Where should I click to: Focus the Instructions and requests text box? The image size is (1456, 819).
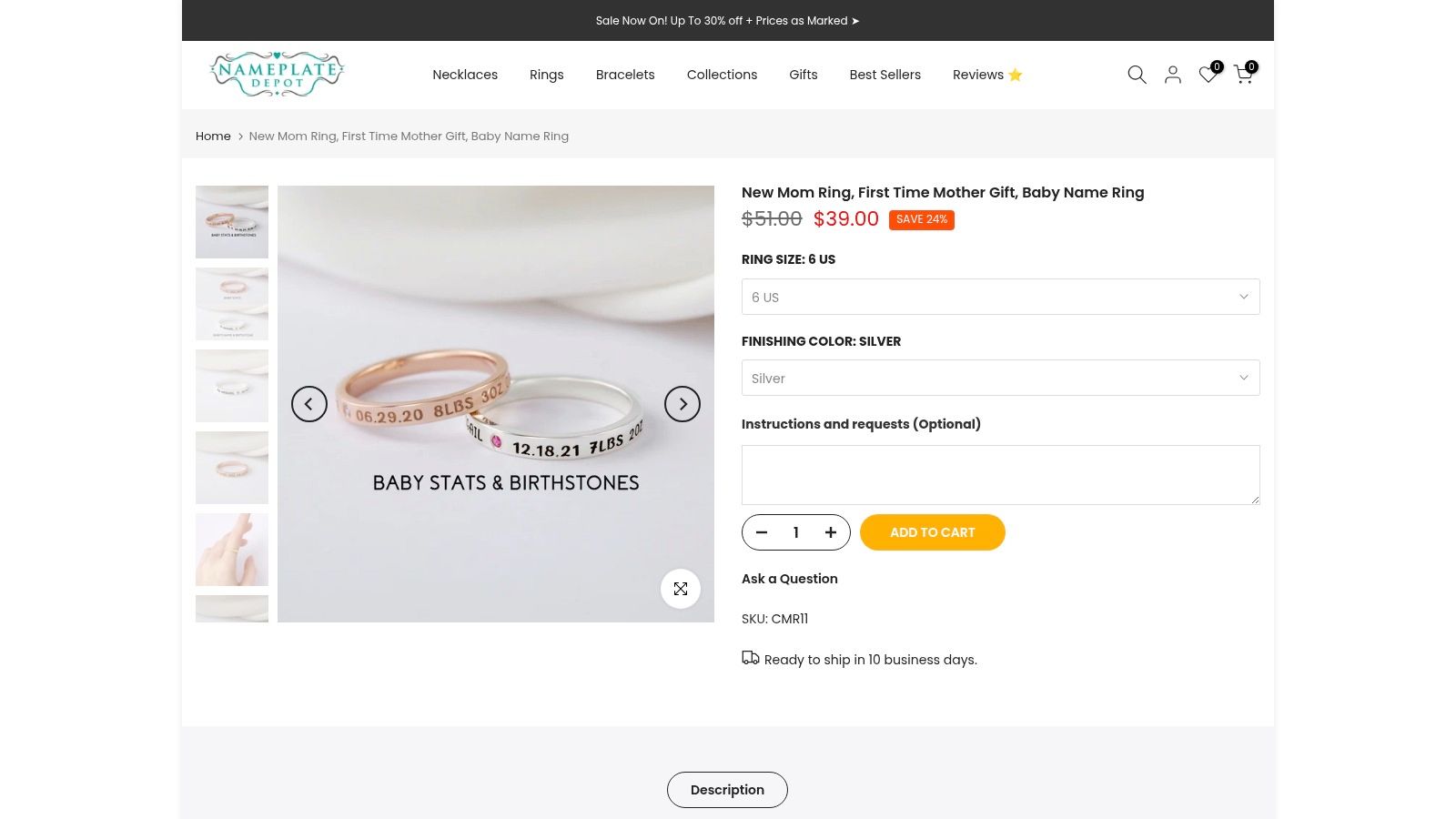[1001, 475]
